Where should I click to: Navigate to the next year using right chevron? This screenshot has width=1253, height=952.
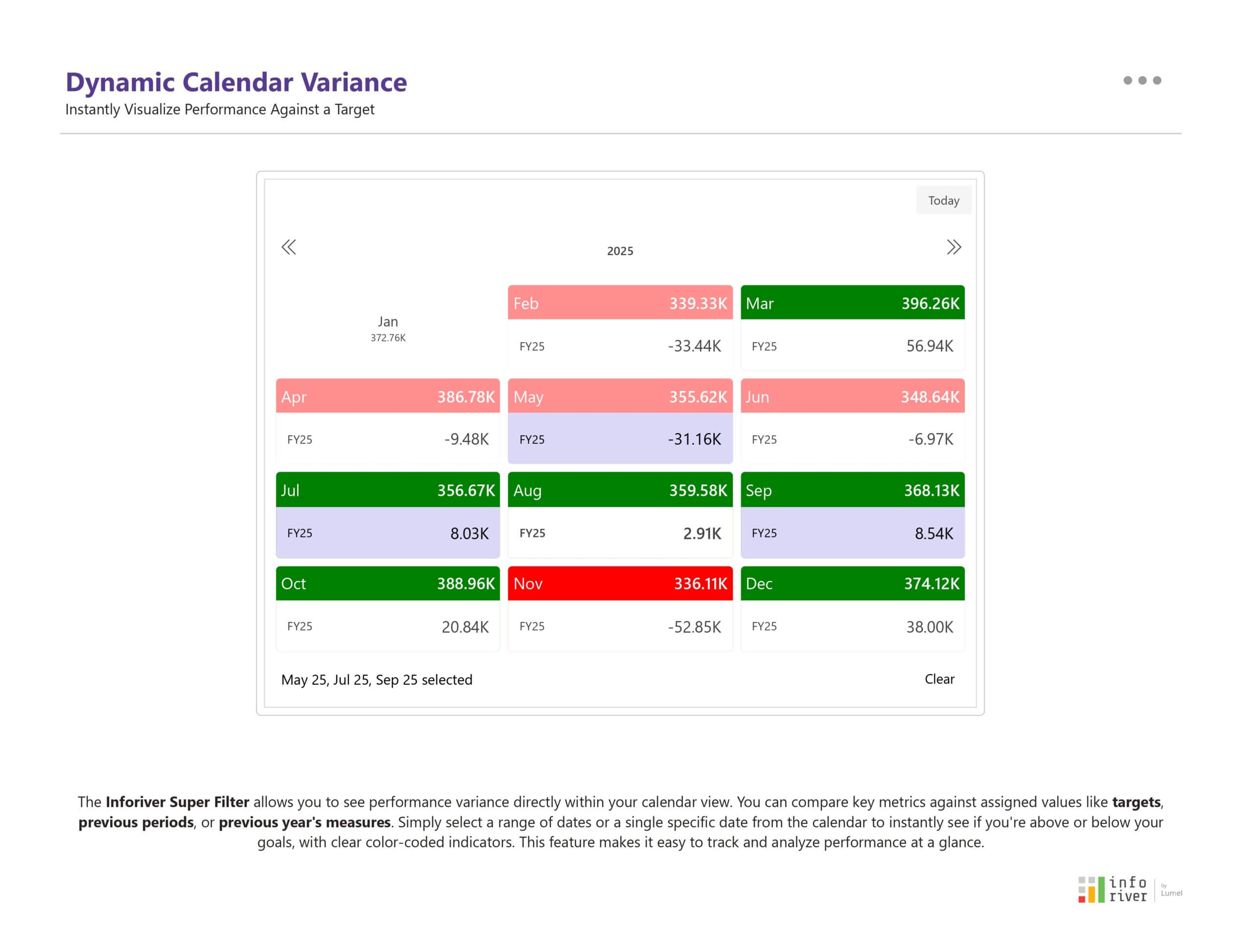[954, 248]
